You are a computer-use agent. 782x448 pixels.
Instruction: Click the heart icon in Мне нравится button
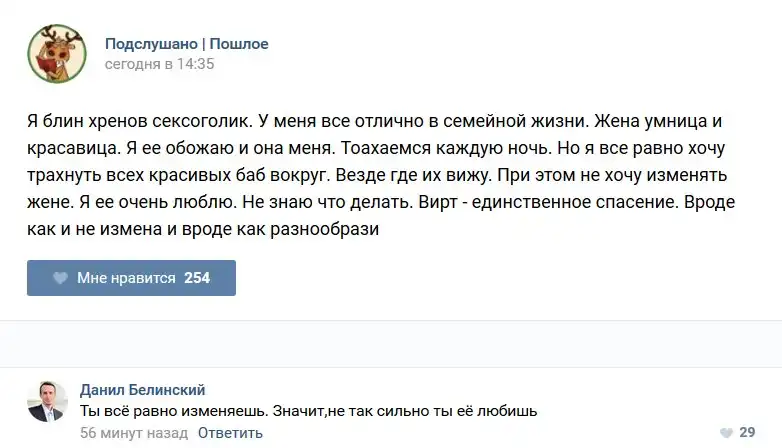(60, 278)
